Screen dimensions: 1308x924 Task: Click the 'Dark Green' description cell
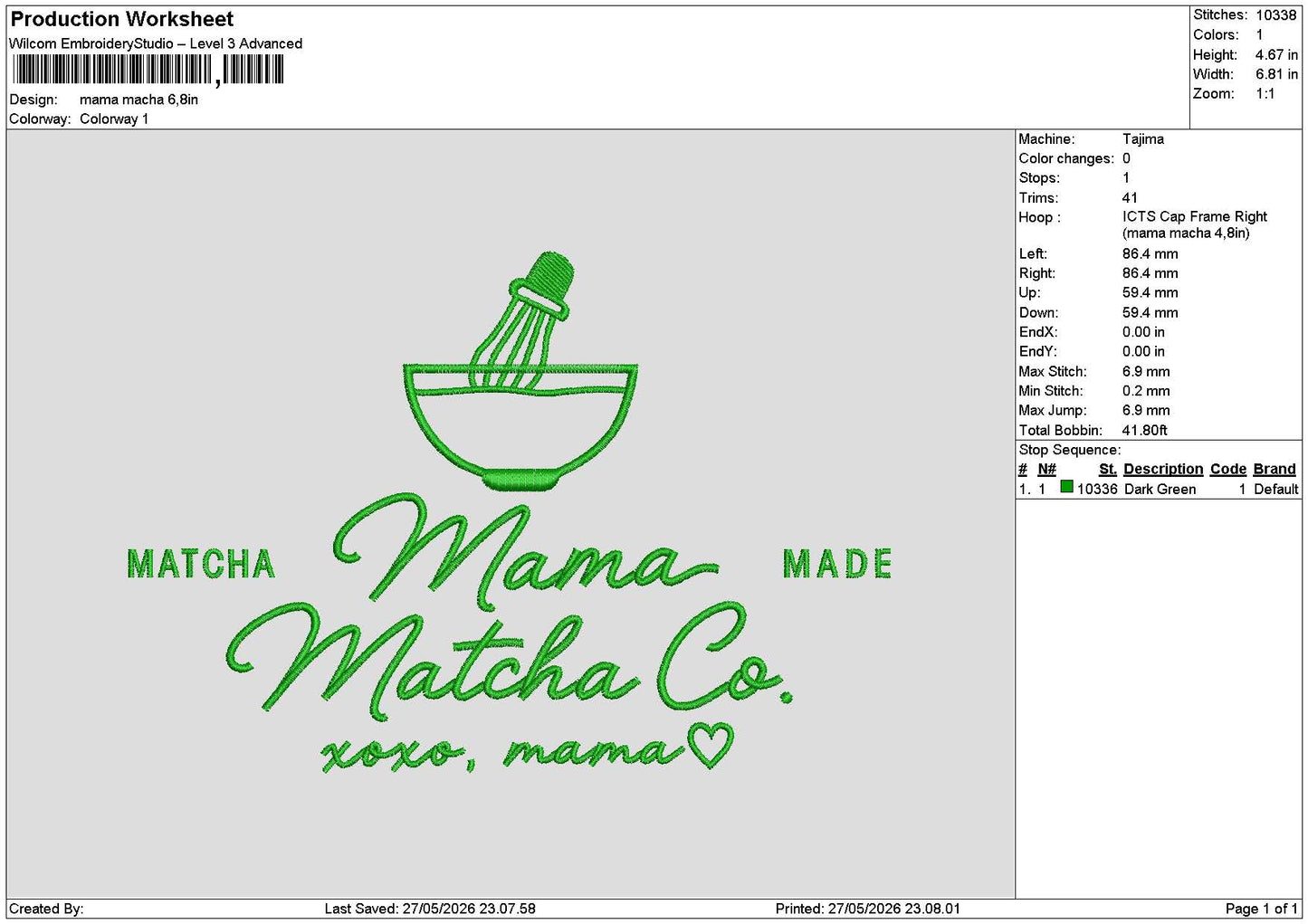pos(1160,490)
